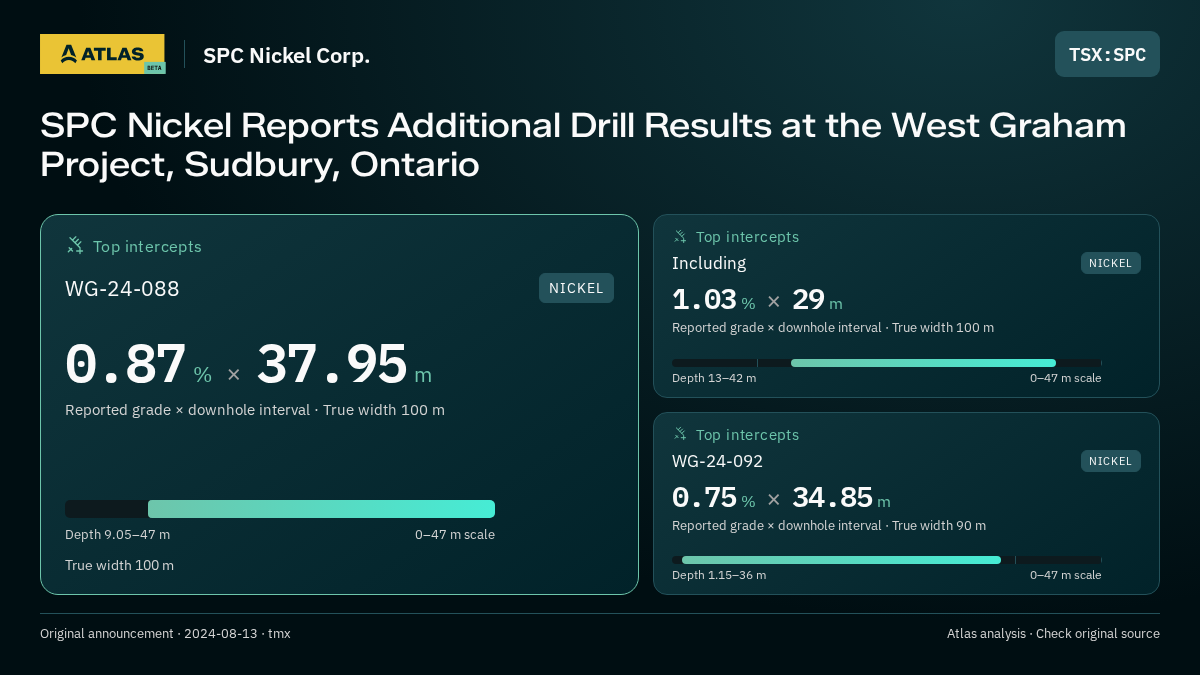Viewport: 1200px width, 675px height.
Task: Click the drill icon in the Including card
Action: [680, 237]
